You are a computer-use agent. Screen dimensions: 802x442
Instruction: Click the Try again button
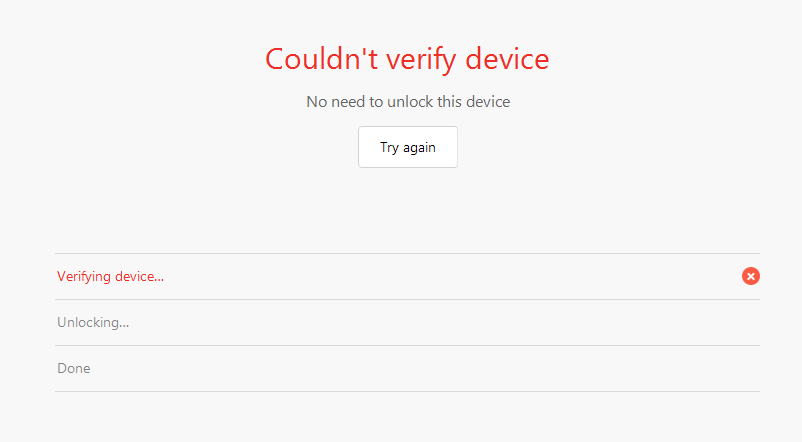[408, 147]
